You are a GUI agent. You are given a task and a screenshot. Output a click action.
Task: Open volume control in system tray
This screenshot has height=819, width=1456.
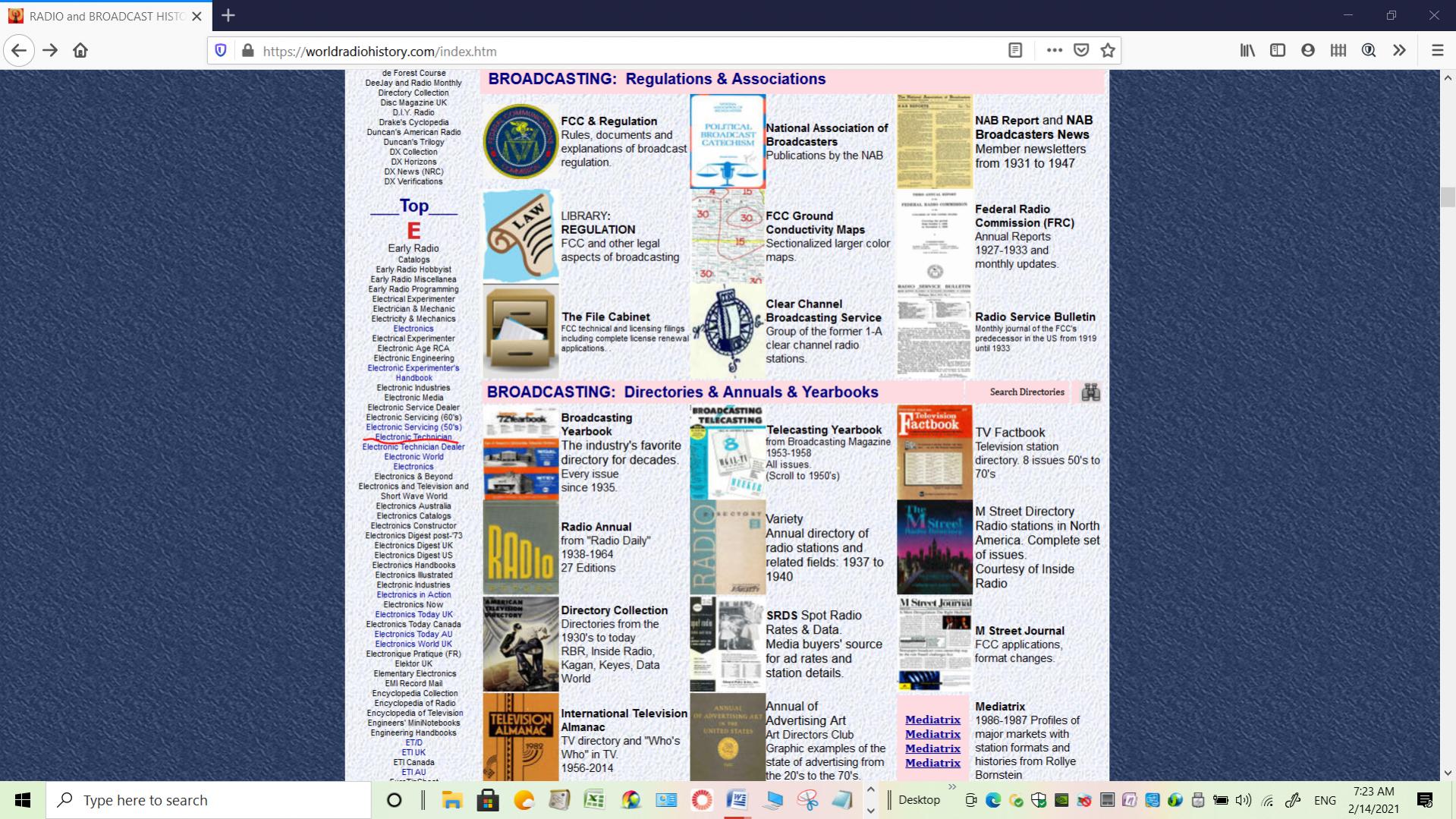pyautogui.click(x=1243, y=800)
